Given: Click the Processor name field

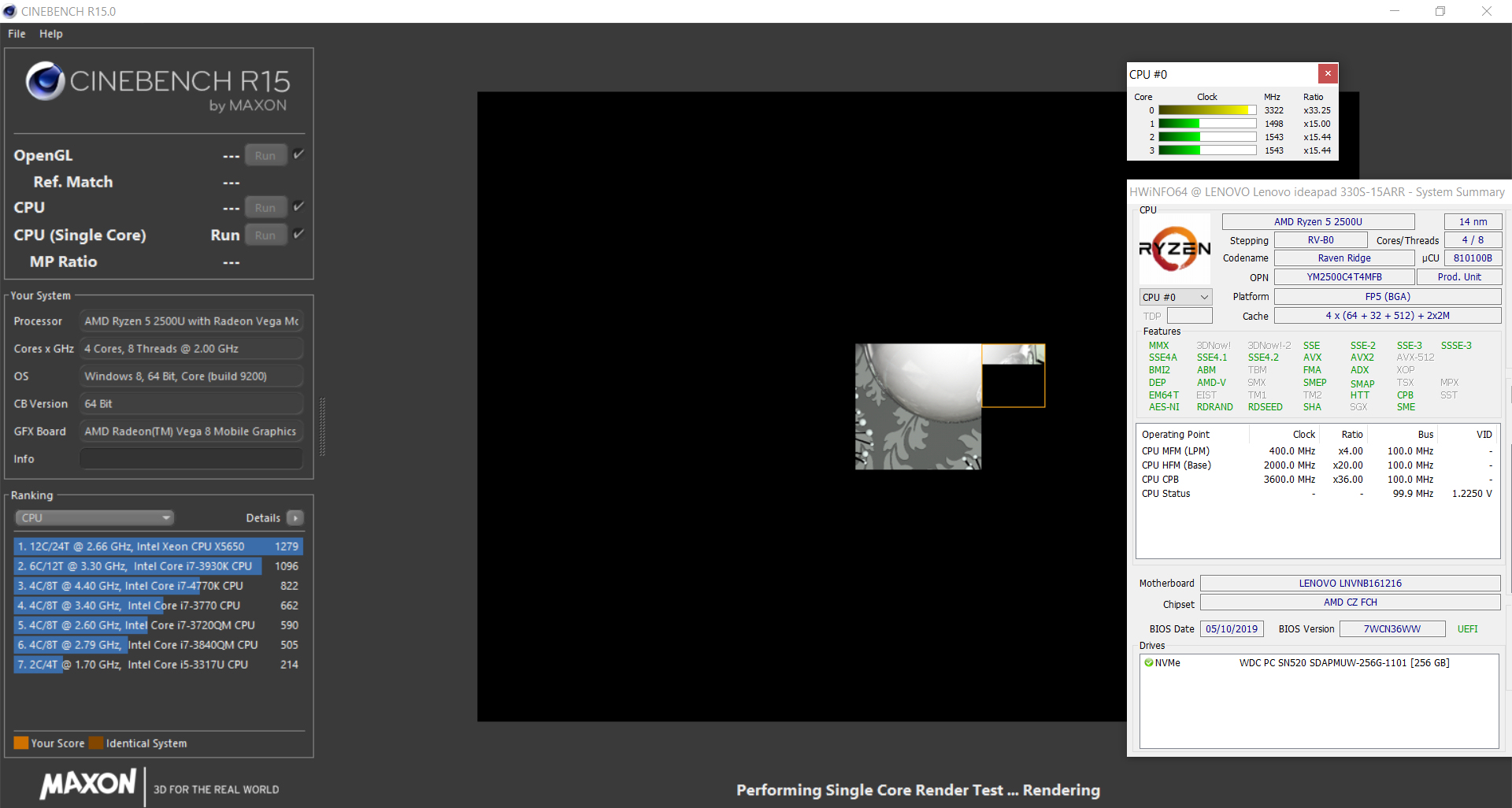Looking at the screenshot, I should point(191,321).
